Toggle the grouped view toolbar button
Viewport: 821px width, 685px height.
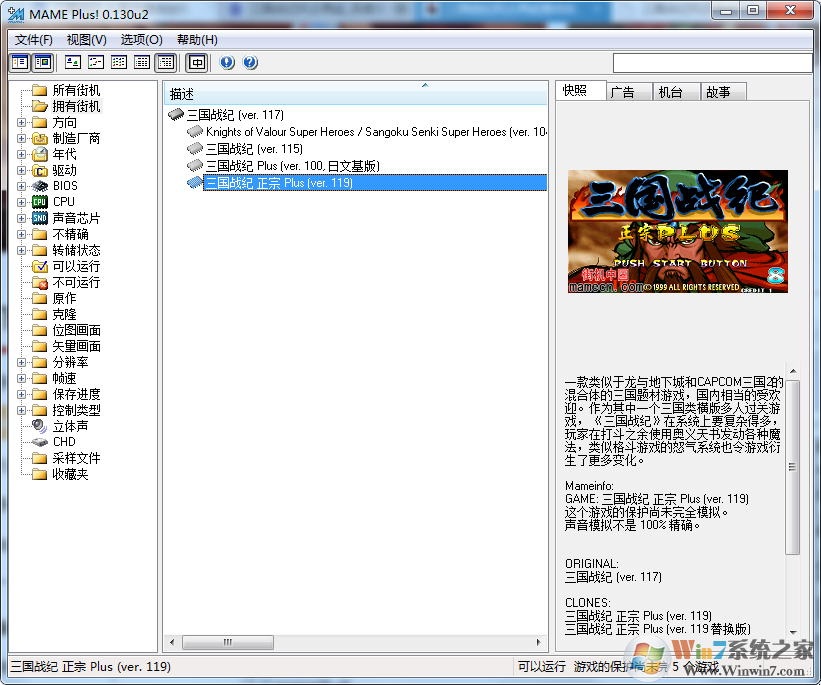tap(166, 63)
